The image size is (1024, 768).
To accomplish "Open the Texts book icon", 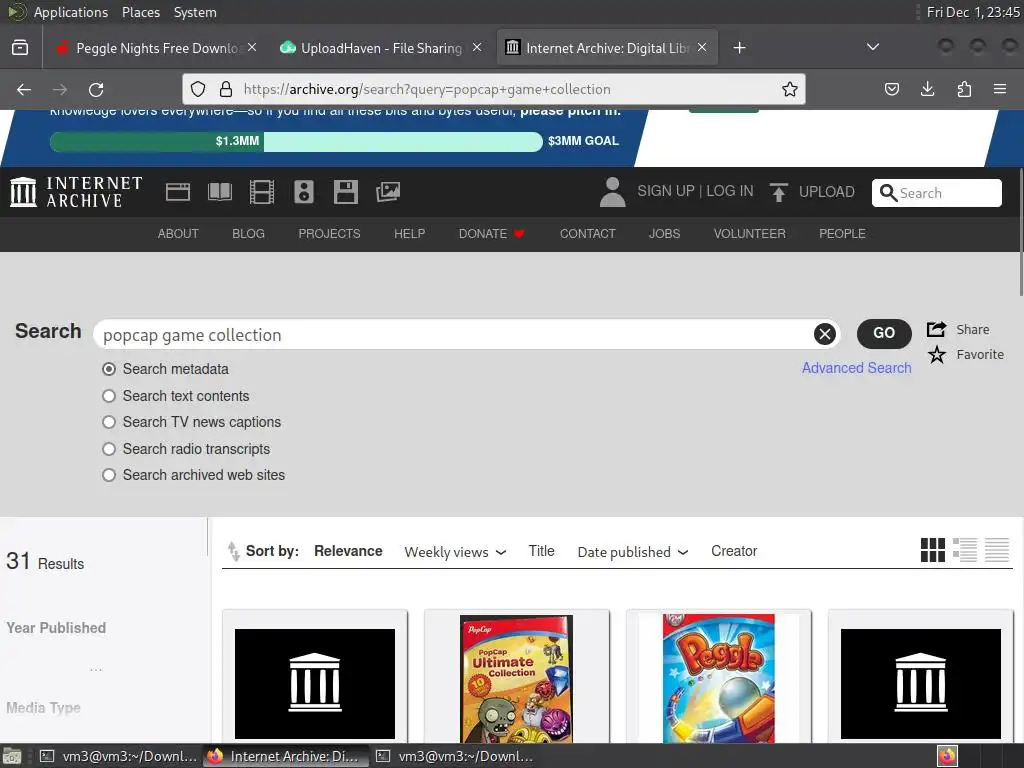I will coord(219,192).
